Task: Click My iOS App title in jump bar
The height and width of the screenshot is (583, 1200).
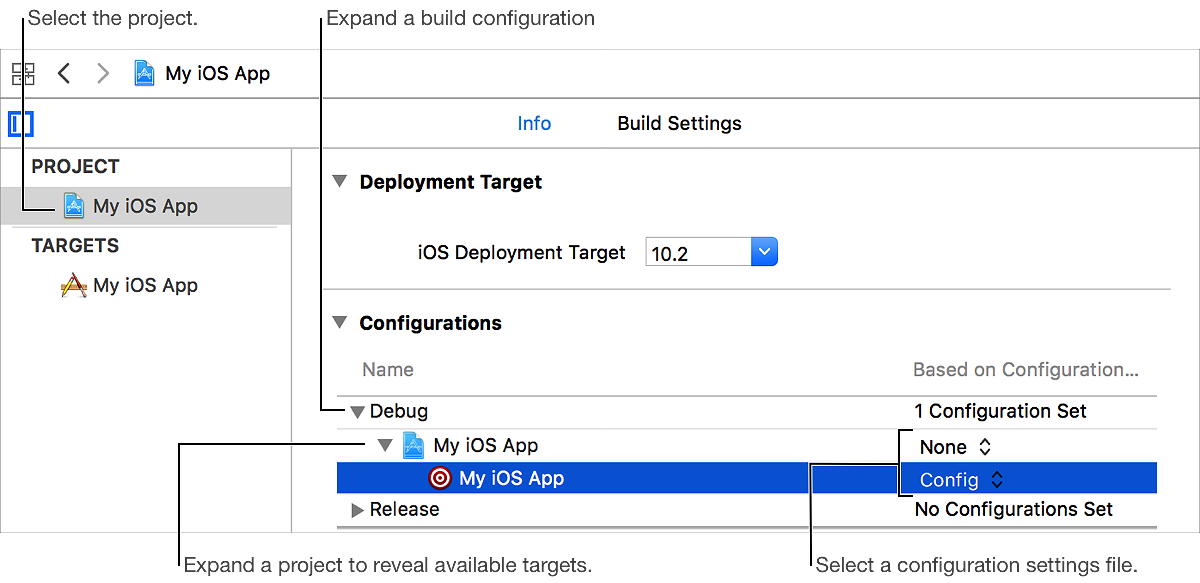Action: pos(218,73)
